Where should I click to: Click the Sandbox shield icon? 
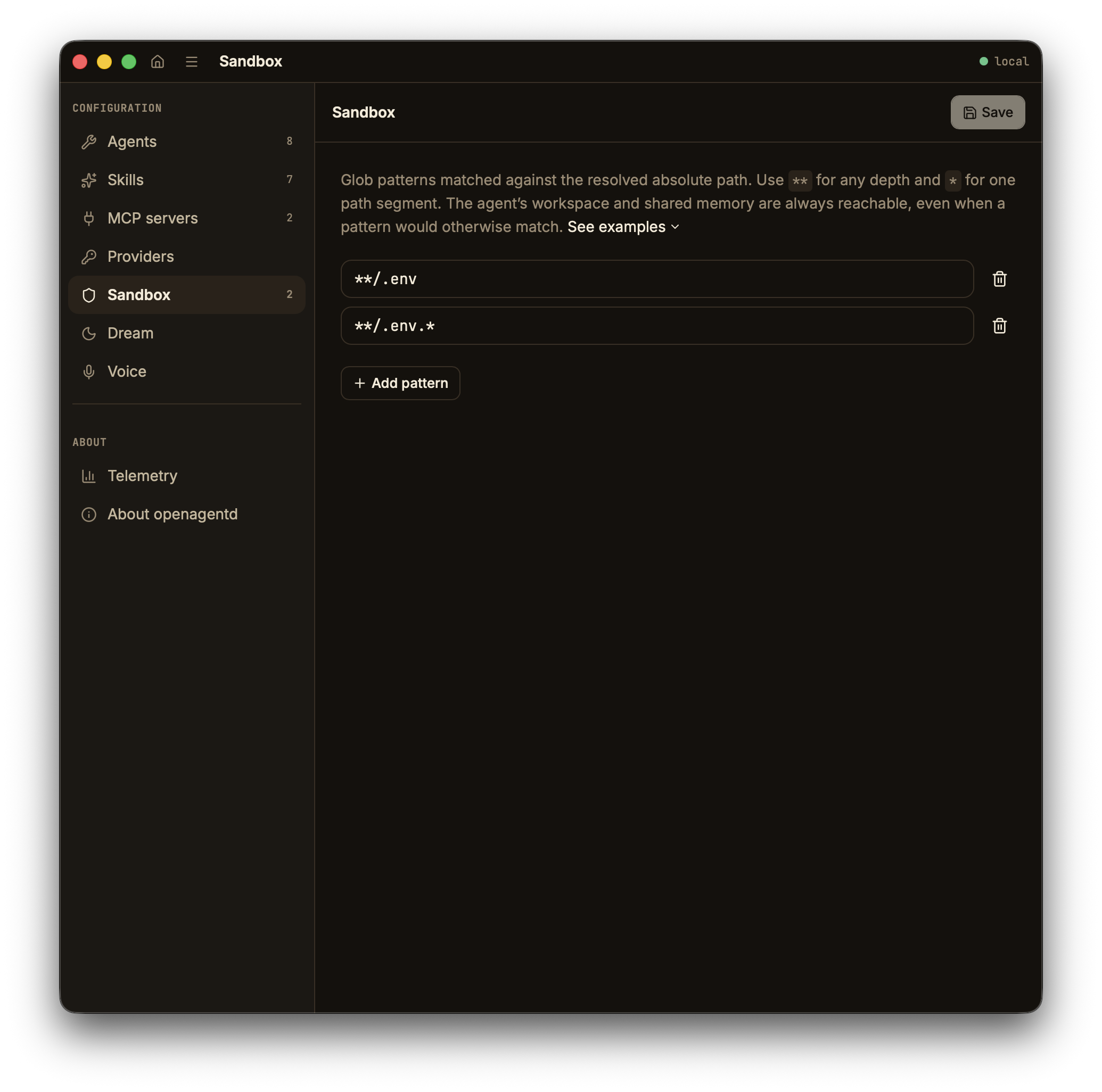coord(89,295)
